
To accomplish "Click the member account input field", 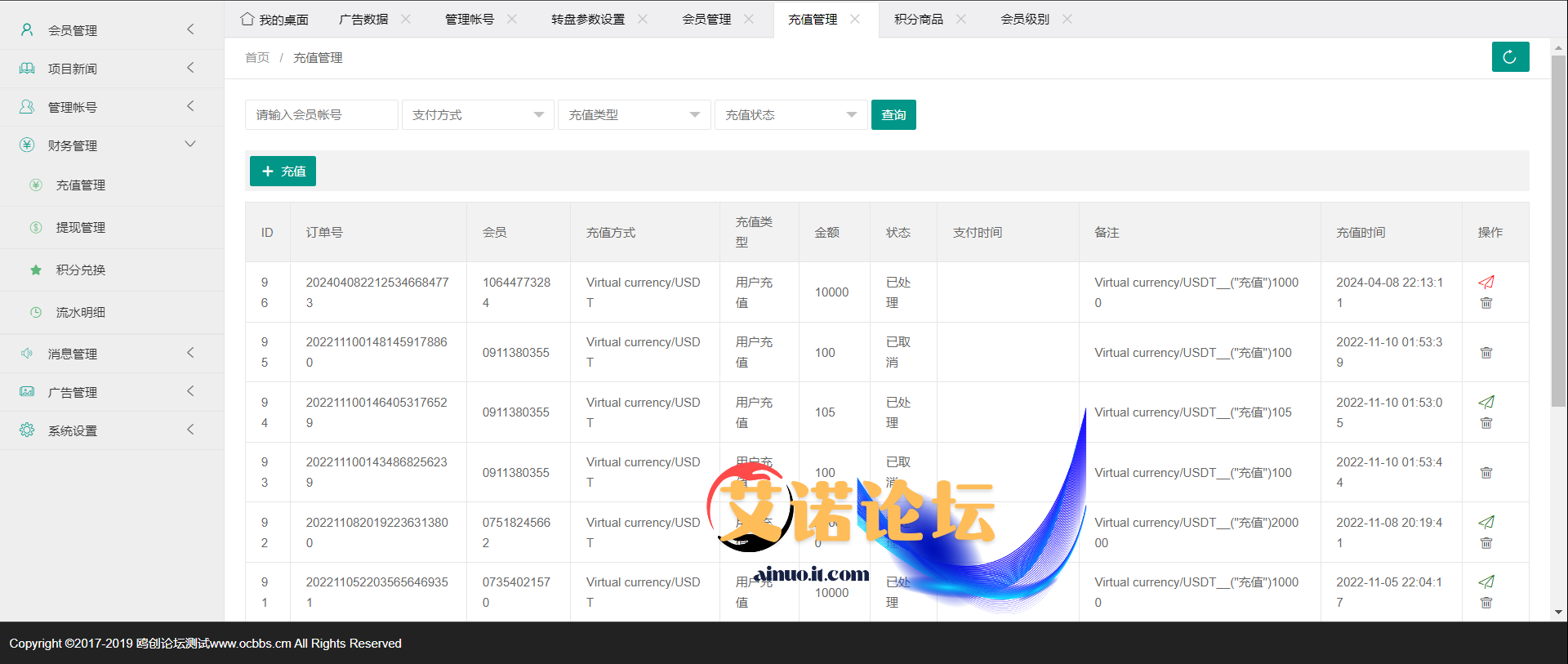I will click(x=321, y=115).
